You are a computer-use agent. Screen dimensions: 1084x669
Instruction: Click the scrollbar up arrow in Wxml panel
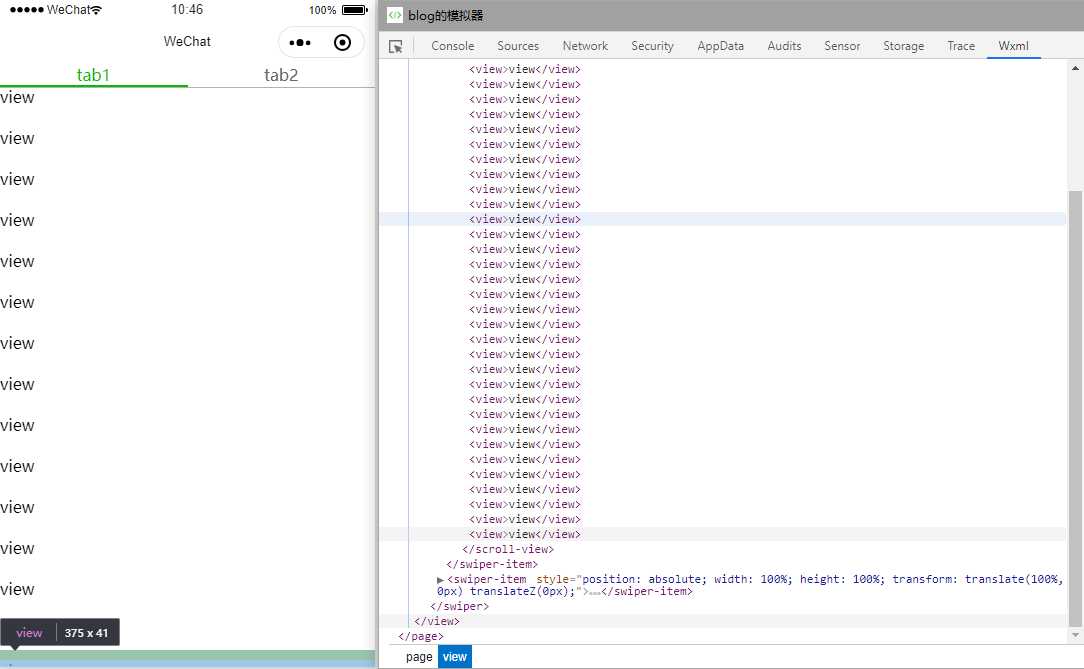(1075, 68)
